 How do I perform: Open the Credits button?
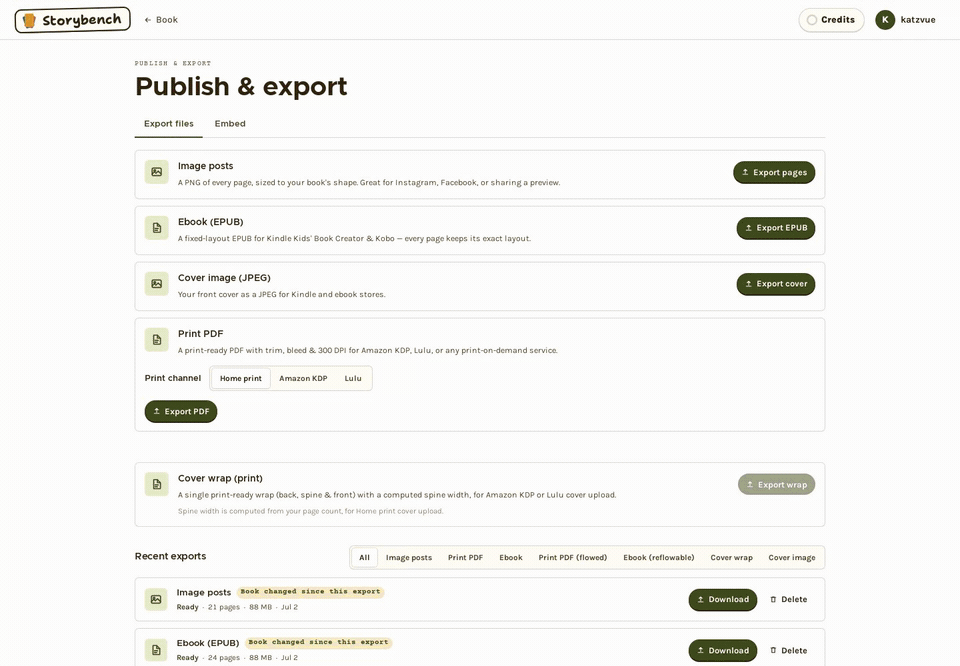click(831, 20)
